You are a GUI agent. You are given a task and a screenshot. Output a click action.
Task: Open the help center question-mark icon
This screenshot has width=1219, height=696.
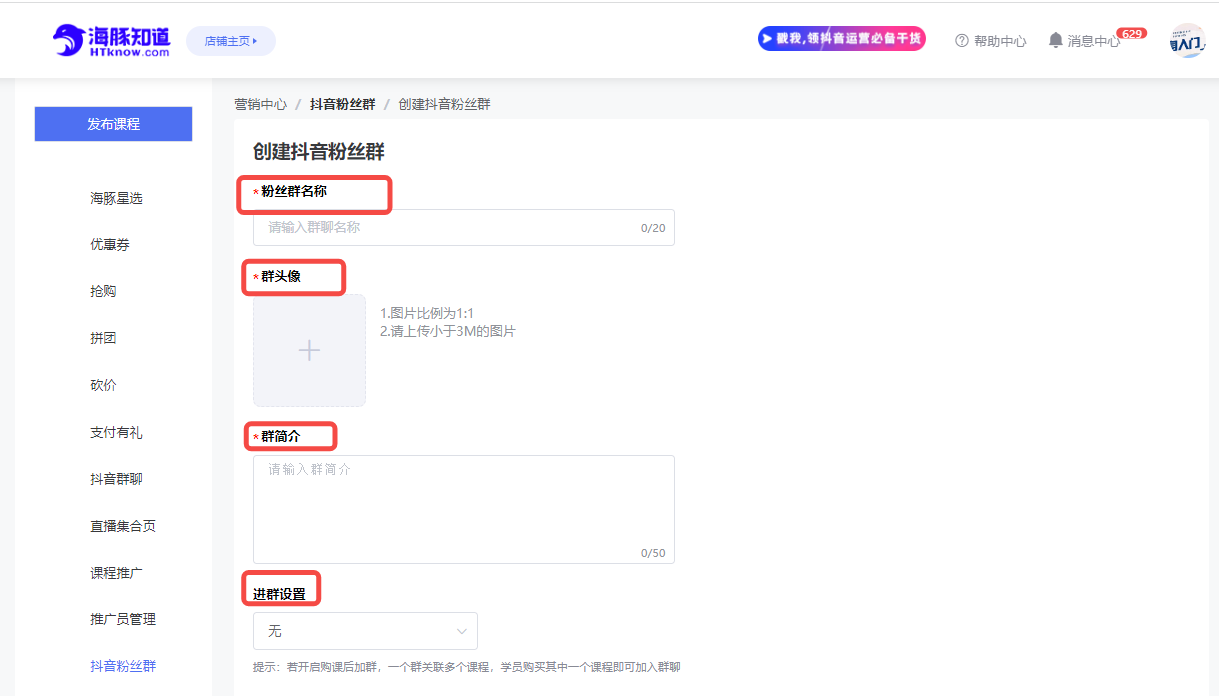point(962,41)
